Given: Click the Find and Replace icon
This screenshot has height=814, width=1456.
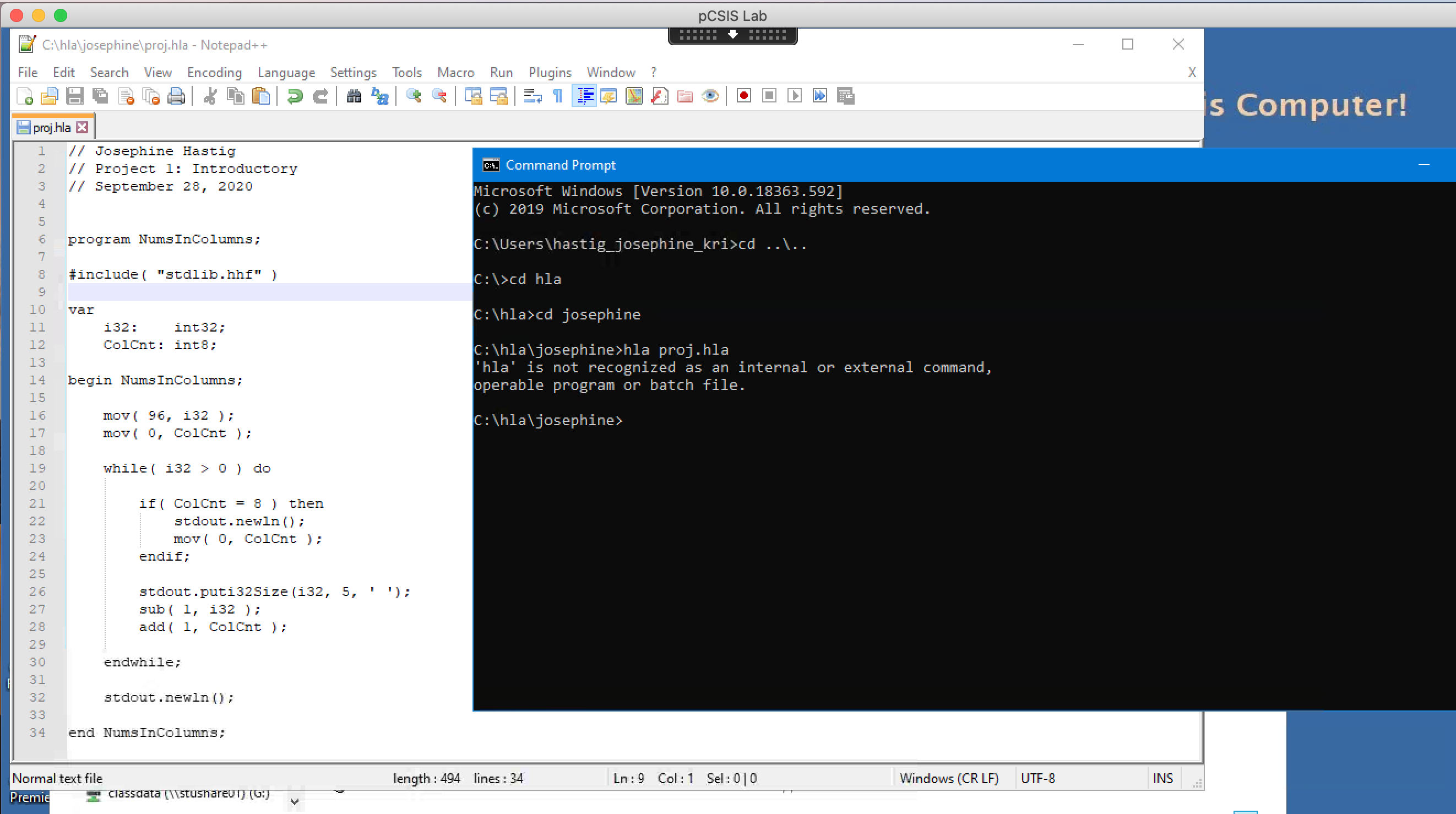Looking at the screenshot, I should [x=380, y=96].
